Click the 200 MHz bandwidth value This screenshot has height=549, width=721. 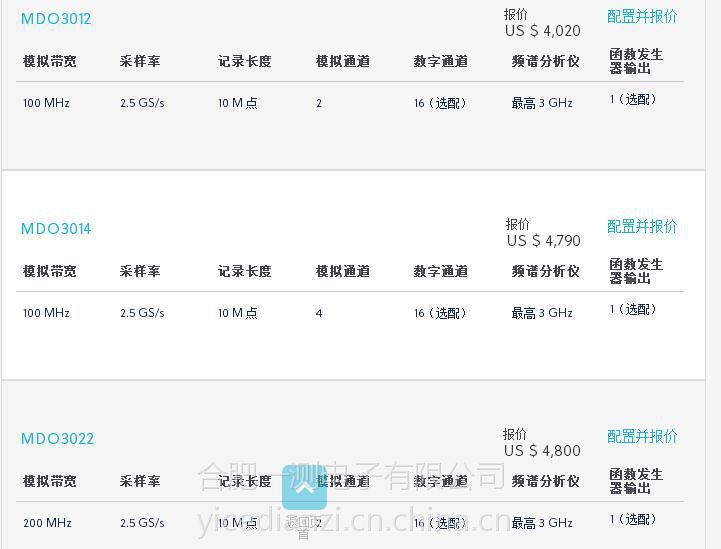coord(47,523)
